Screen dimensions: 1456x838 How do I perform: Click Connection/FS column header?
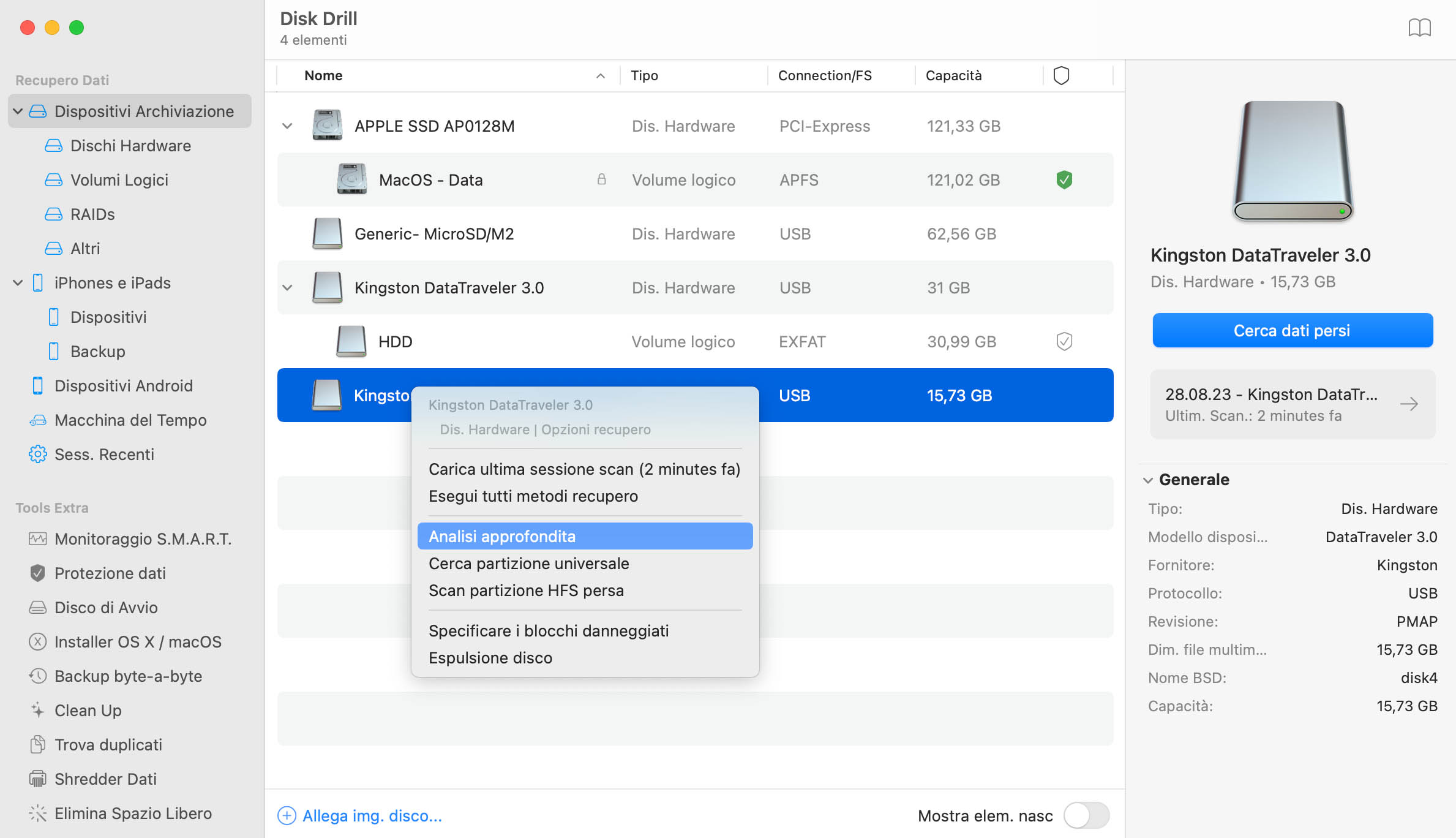tap(825, 75)
